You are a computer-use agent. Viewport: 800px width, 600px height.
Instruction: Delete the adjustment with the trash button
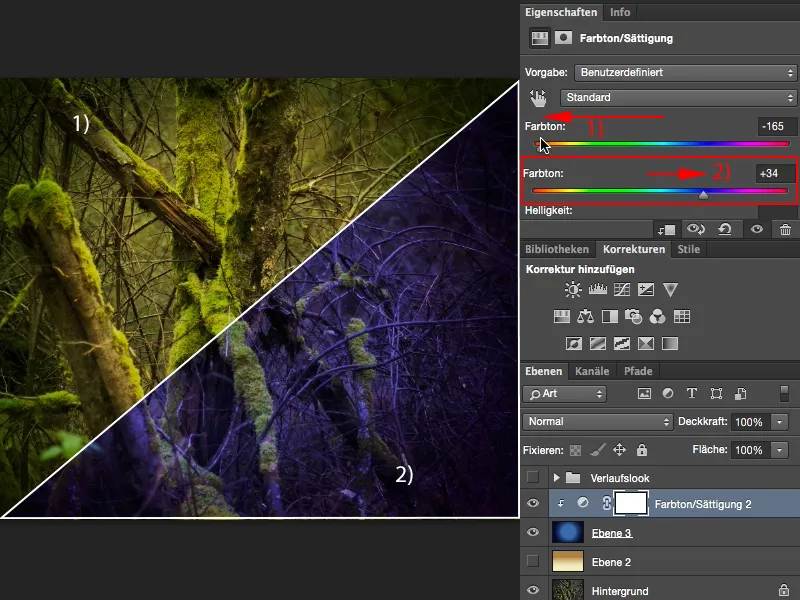[784, 228]
